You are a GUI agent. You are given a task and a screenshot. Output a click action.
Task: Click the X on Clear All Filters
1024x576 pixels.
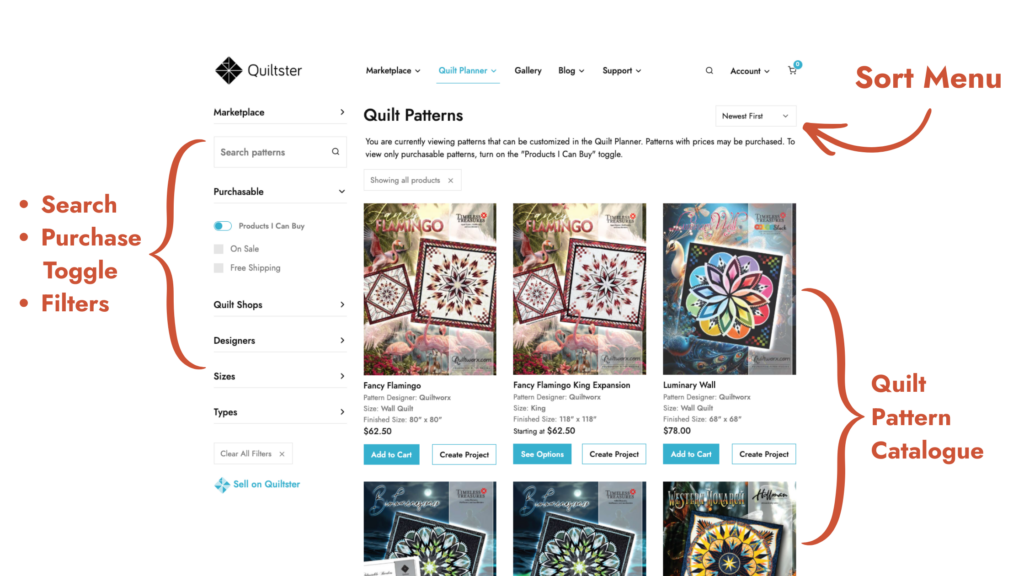coord(282,454)
